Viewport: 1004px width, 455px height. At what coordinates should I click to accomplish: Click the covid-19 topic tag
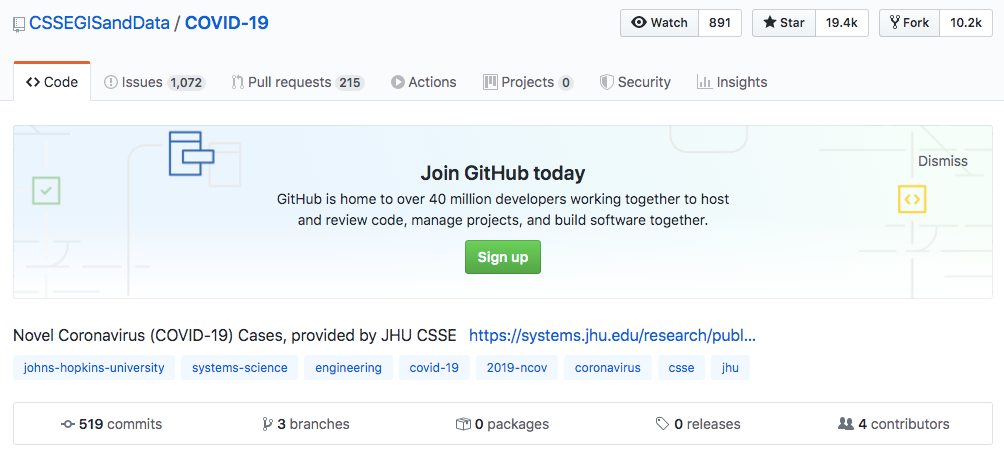[x=434, y=368]
